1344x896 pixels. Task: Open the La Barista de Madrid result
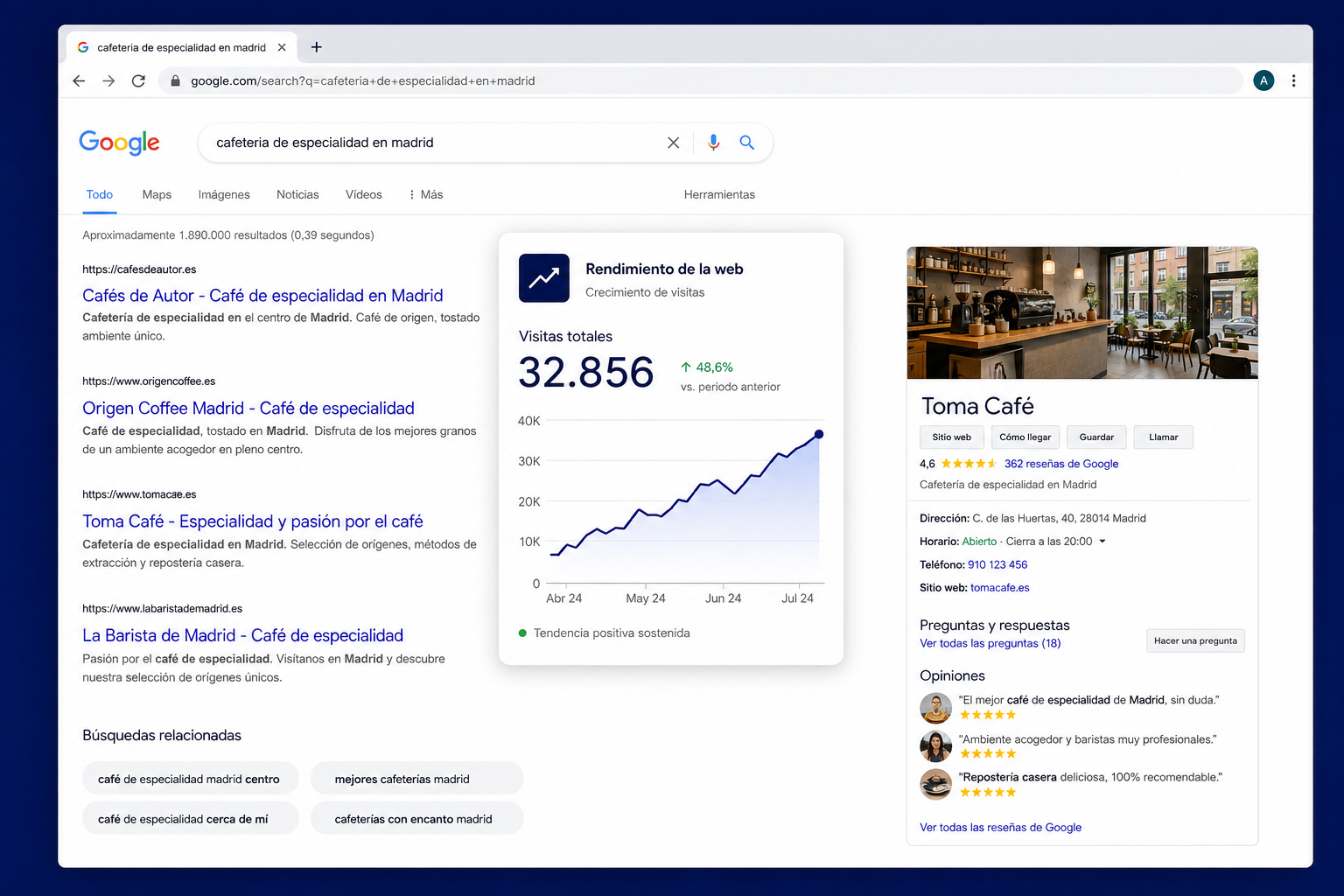243,636
